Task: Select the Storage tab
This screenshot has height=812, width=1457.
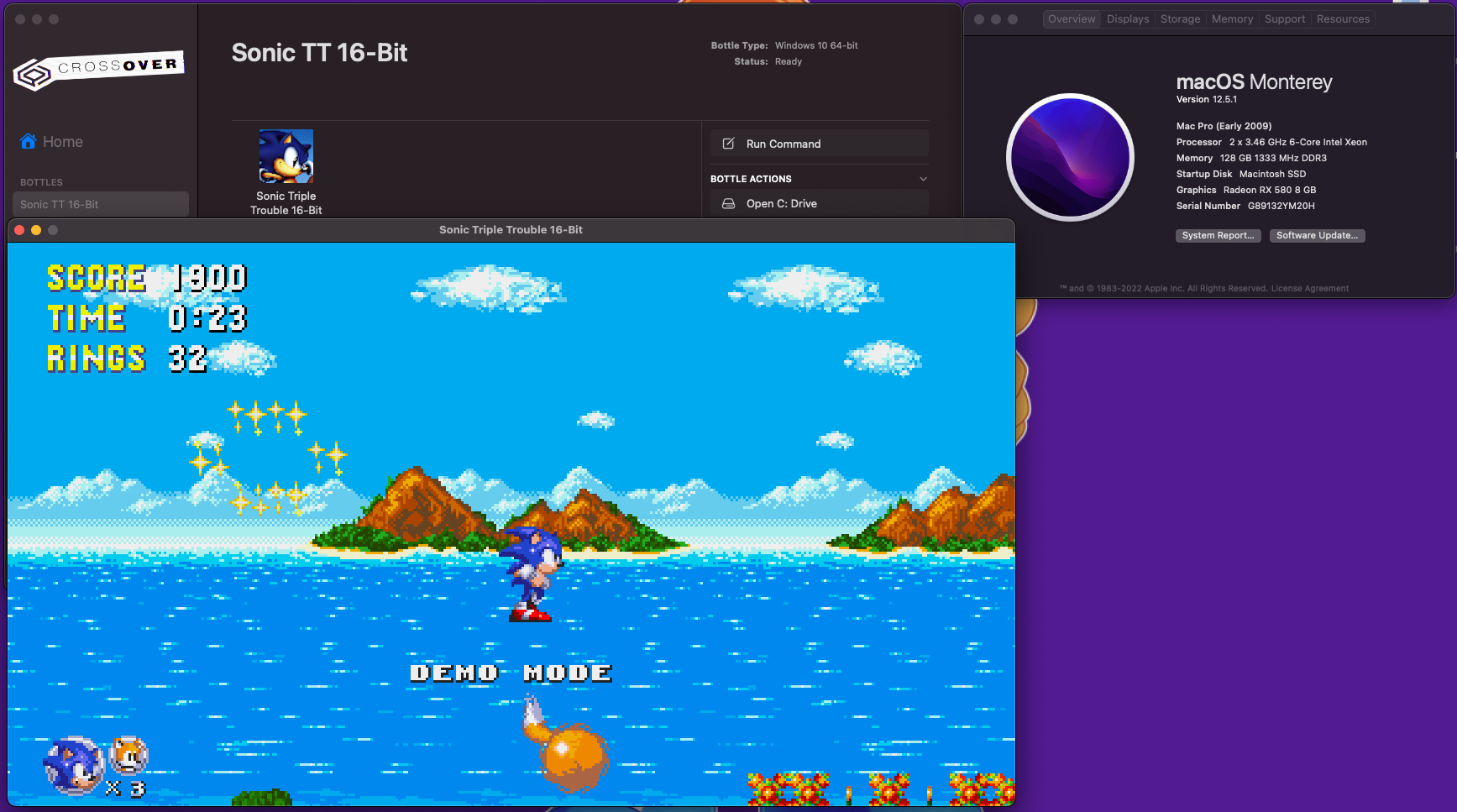Action: tap(1180, 18)
